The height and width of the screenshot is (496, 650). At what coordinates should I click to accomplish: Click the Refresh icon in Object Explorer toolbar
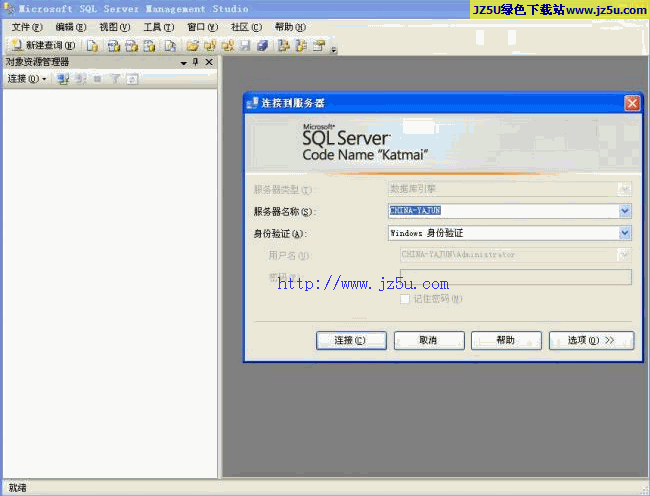[132, 79]
